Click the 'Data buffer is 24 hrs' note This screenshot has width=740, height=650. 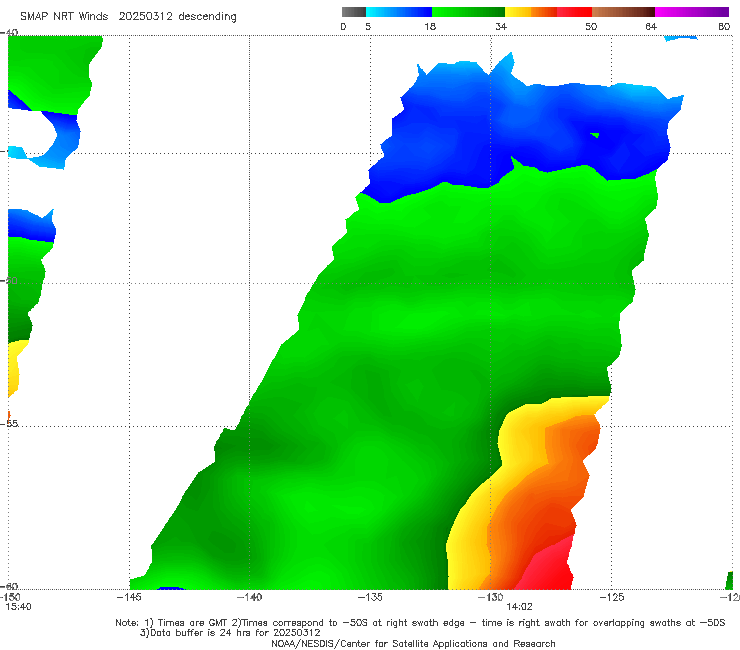pyautogui.click(x=230, y=633)
